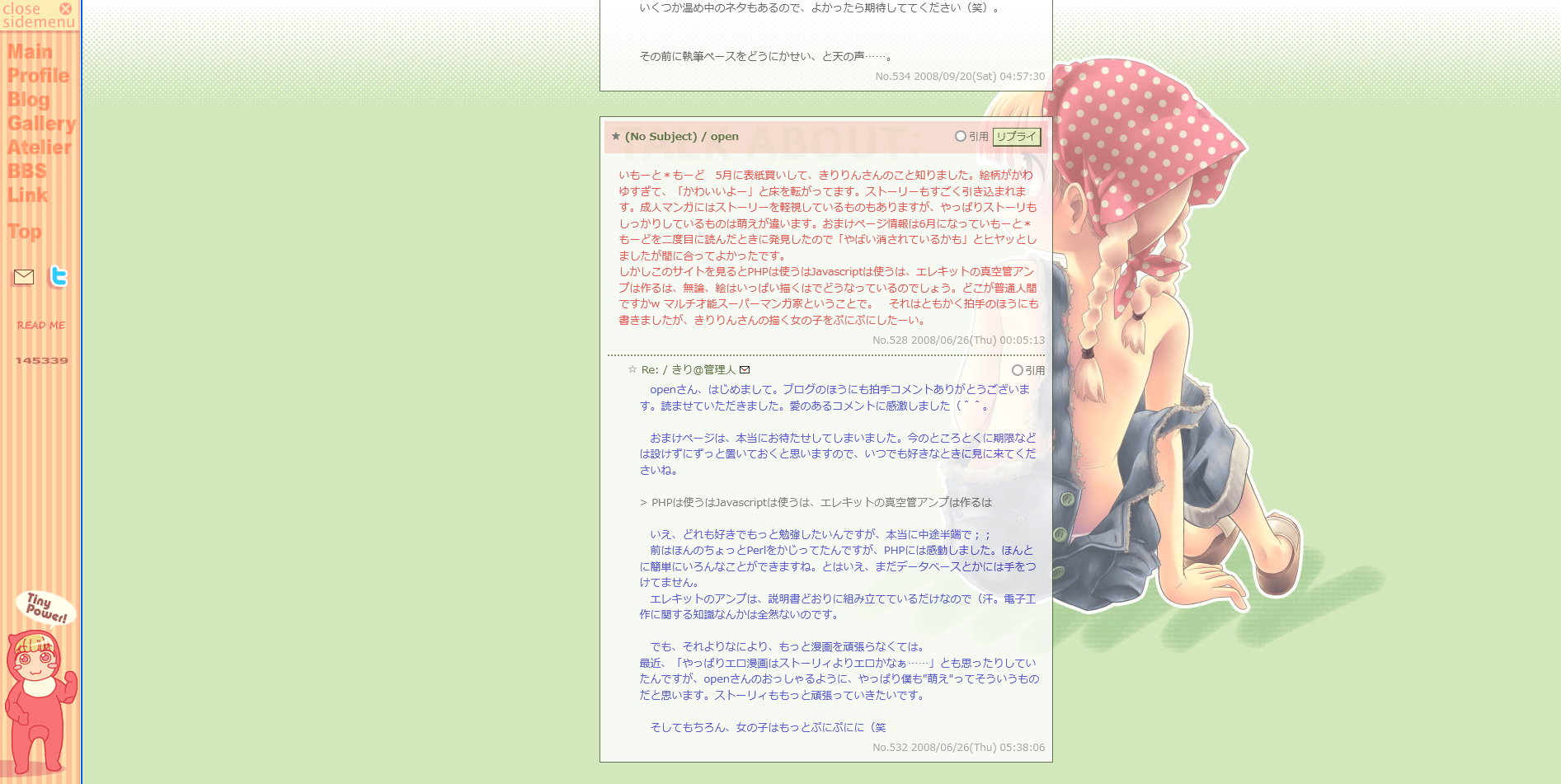Click the timestamp No.528 2008/06/26
The image size is (1561, 784).
[958, 340]
